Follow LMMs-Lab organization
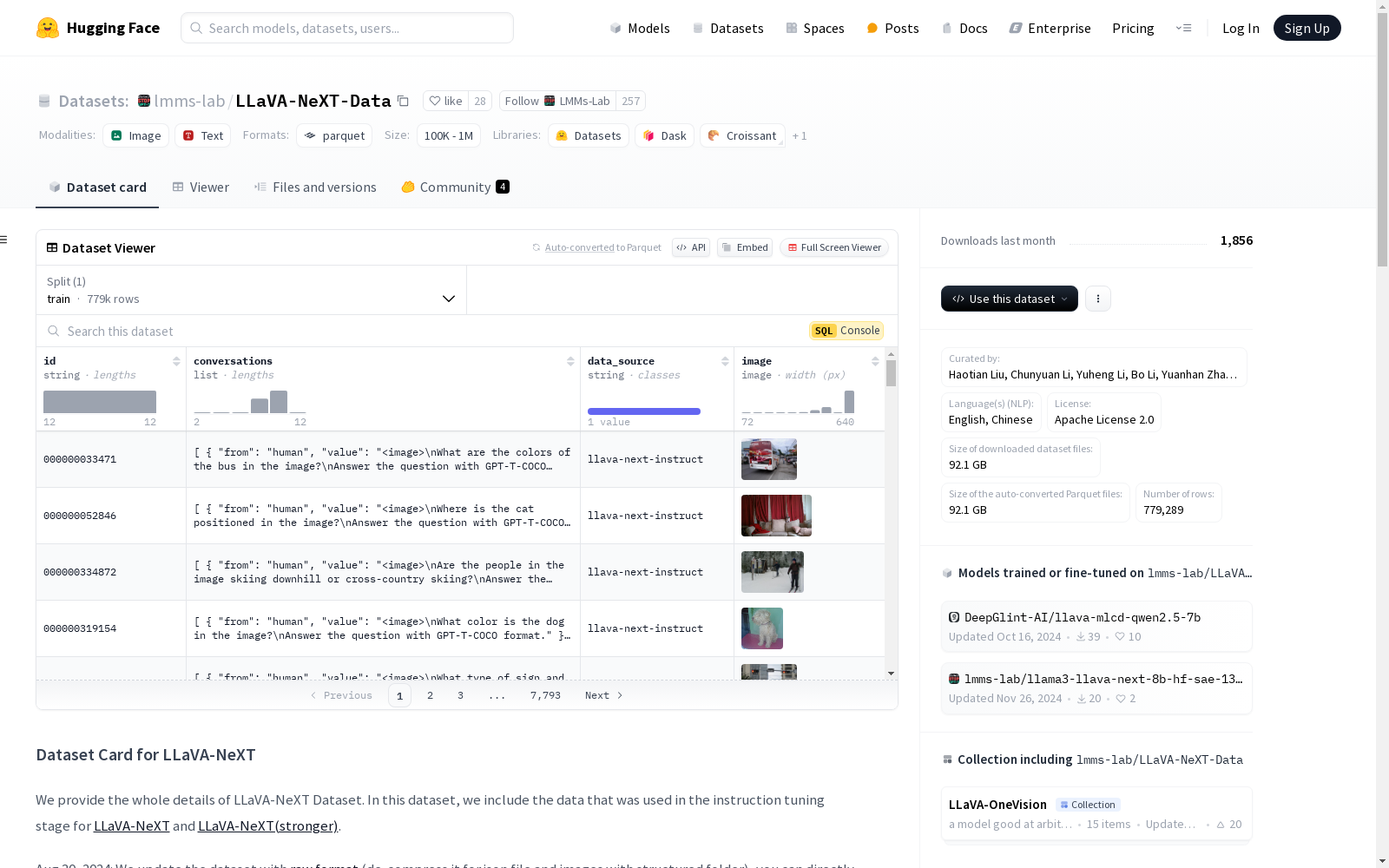The width and height of the screenshot is (1389, 868). 557,101
